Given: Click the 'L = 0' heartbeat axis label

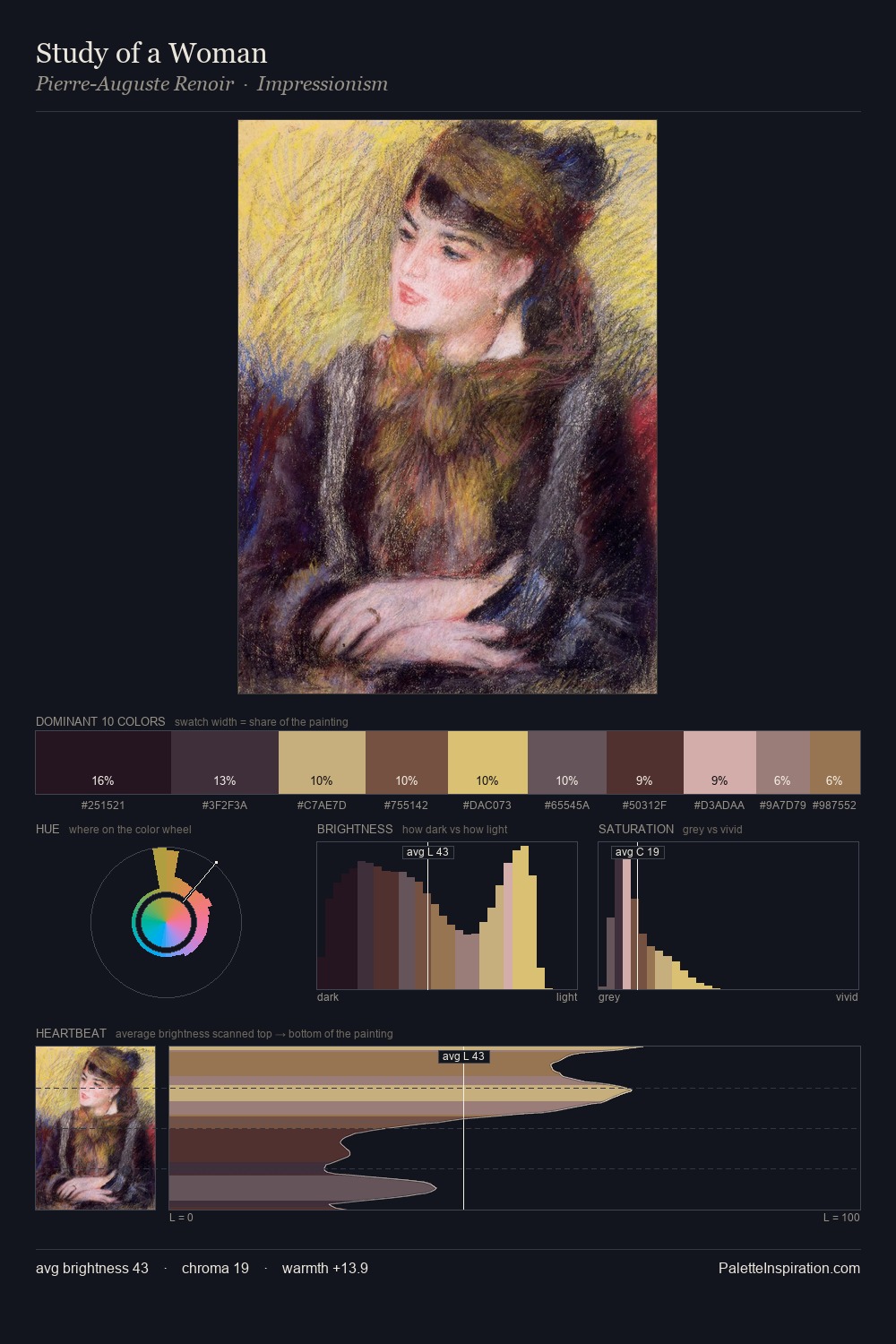Looking at the screenshot, I should pyautogui.click(x=181, y=1218).
